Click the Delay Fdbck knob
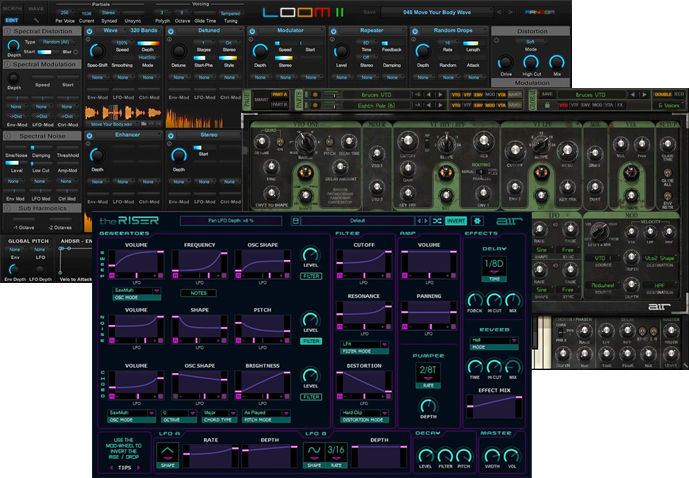The height and width of the screenshot is (478, 689). (475, 301)
